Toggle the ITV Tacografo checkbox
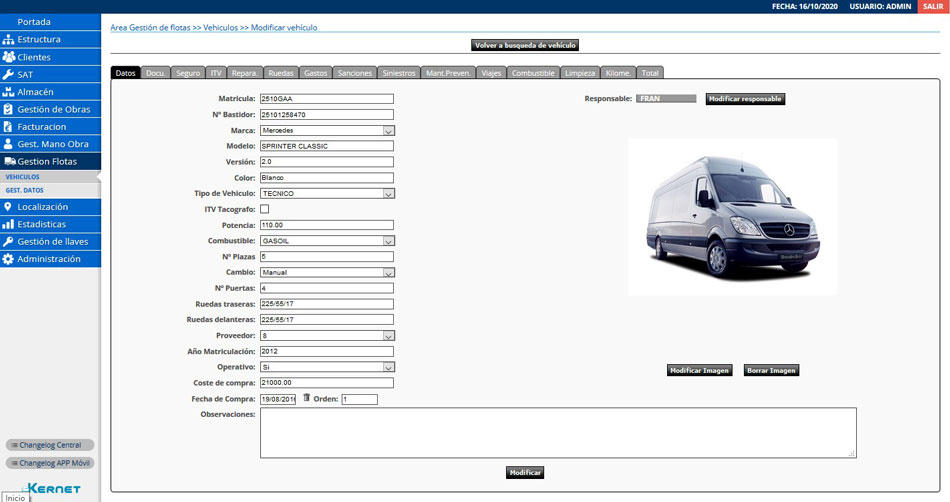 click(x=265, y=209)
